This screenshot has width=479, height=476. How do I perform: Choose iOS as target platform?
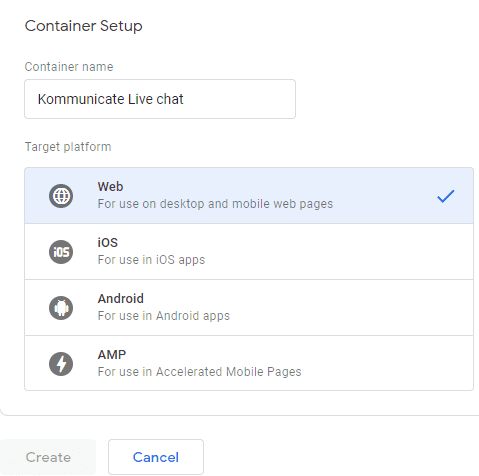pos(249,252)
